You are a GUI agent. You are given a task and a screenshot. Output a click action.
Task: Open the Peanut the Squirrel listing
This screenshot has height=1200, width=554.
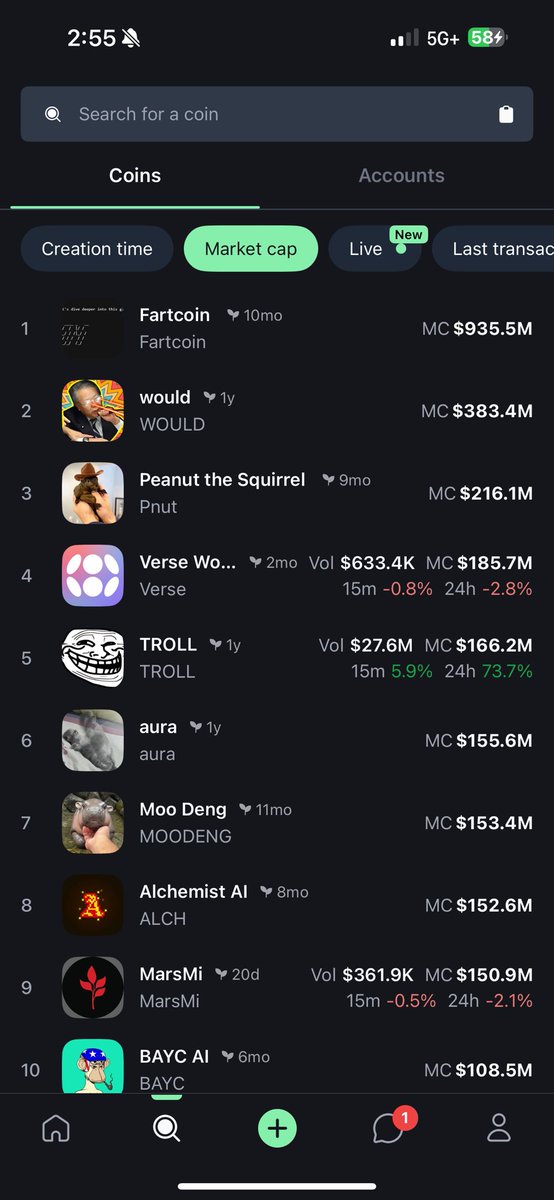[x=277, y=493]
